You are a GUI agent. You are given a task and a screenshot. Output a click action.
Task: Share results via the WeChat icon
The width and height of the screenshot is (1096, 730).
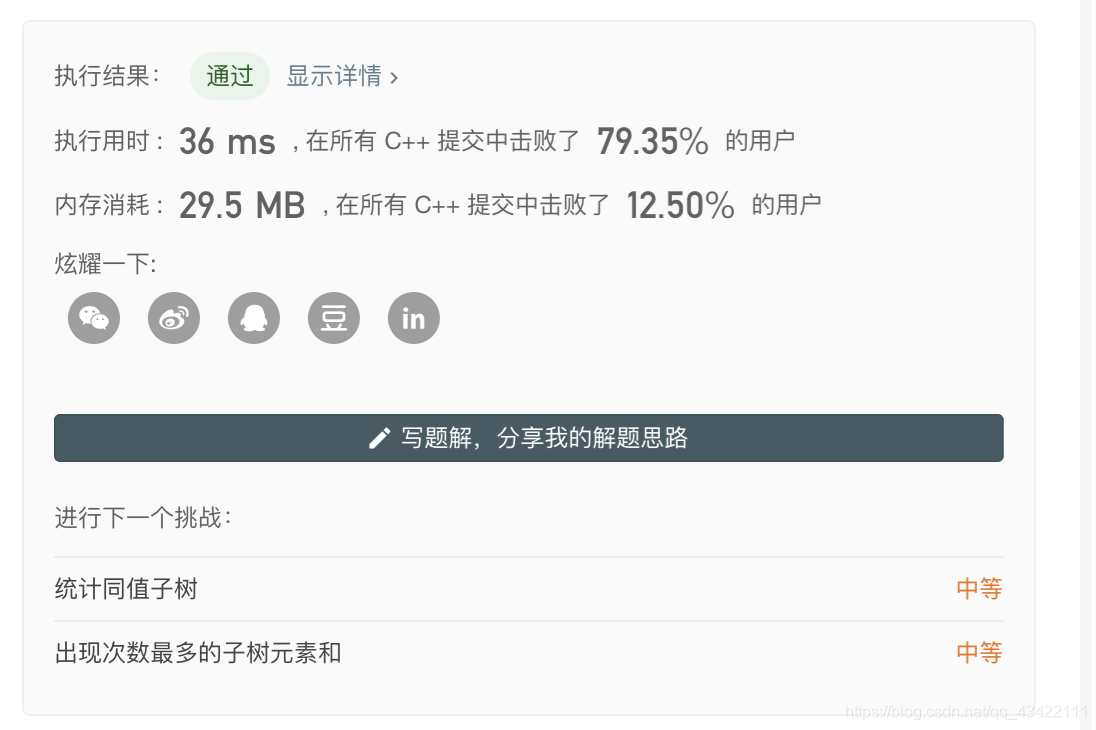93,318
